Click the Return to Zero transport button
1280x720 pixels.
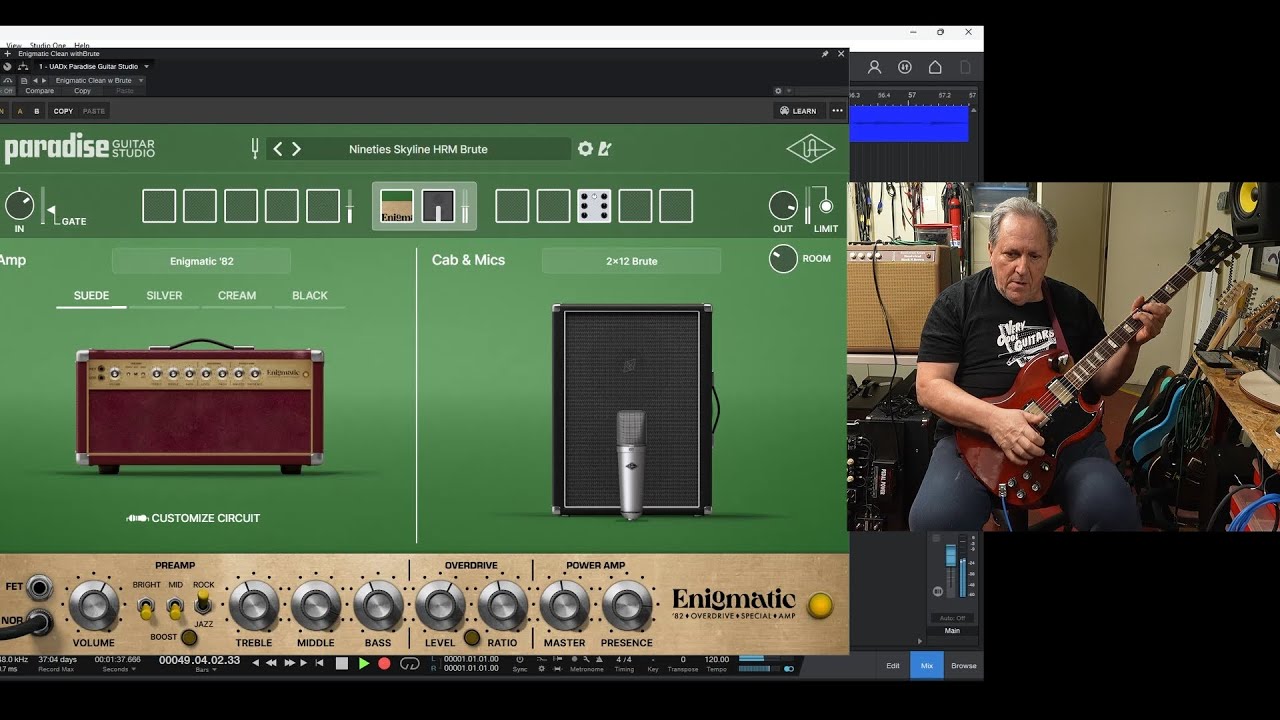click(319, 663)
